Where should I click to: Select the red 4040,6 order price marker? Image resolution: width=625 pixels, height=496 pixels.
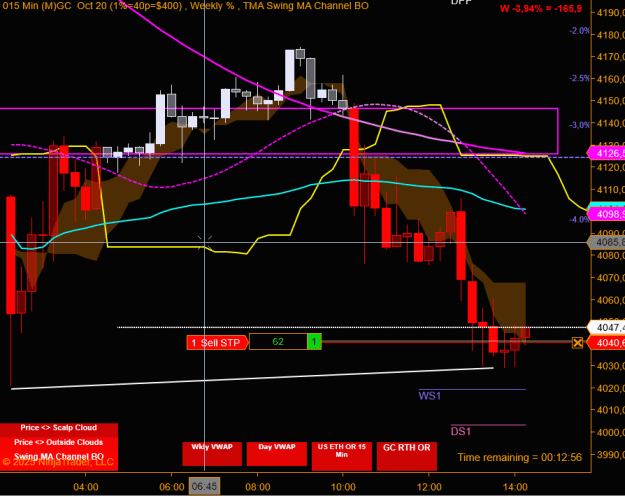coord(606,342)
